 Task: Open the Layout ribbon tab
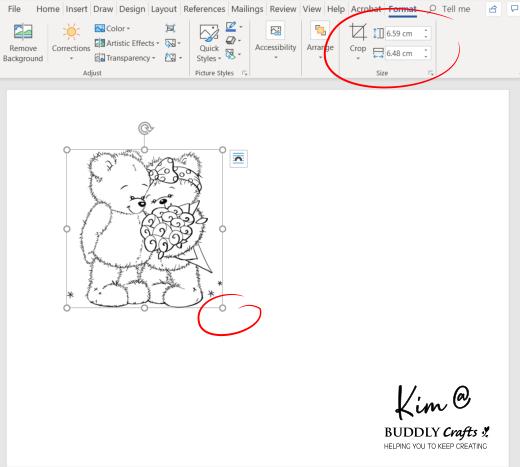coord(164,9)
